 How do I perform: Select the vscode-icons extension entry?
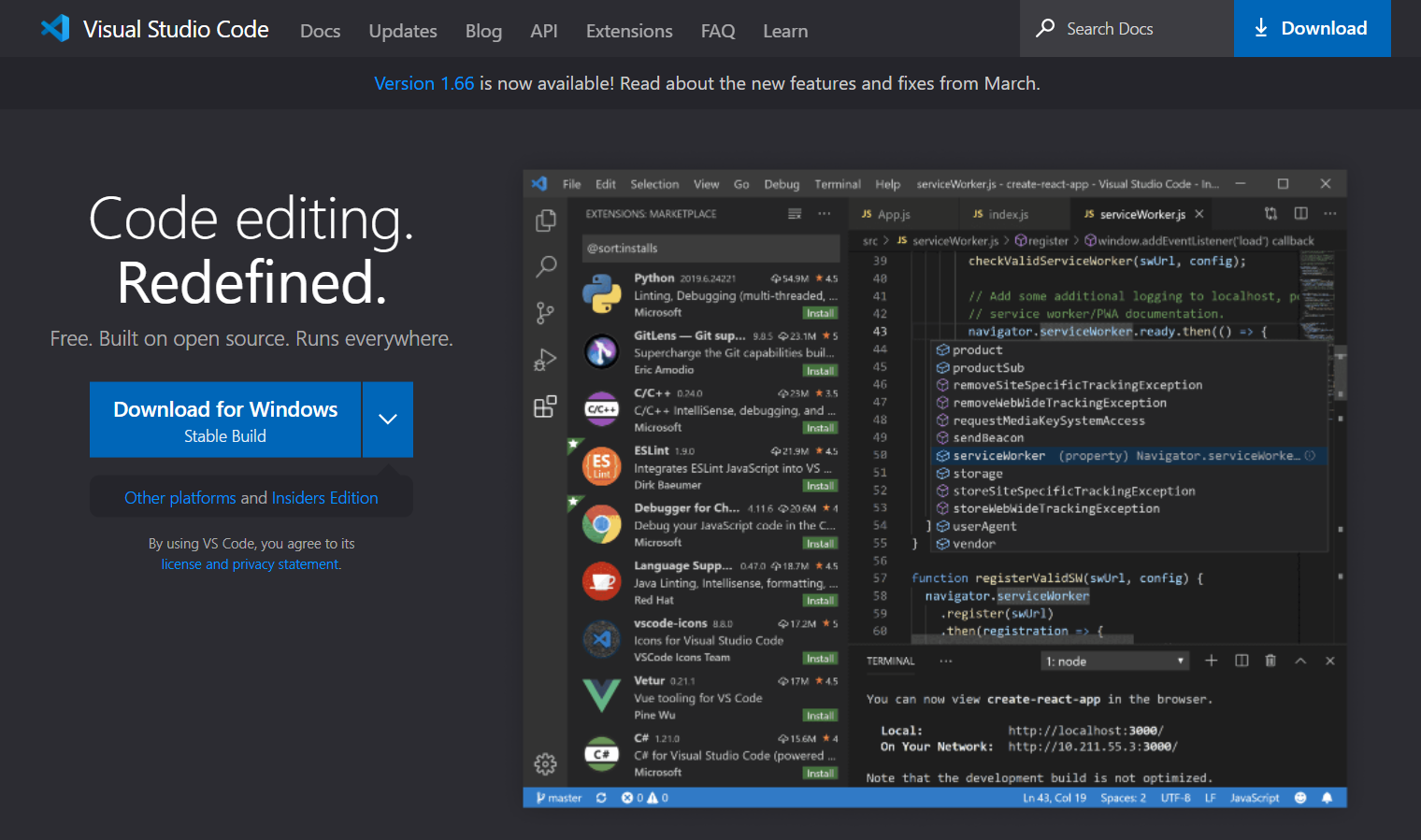pyautogui.click(x=710, y=640)
